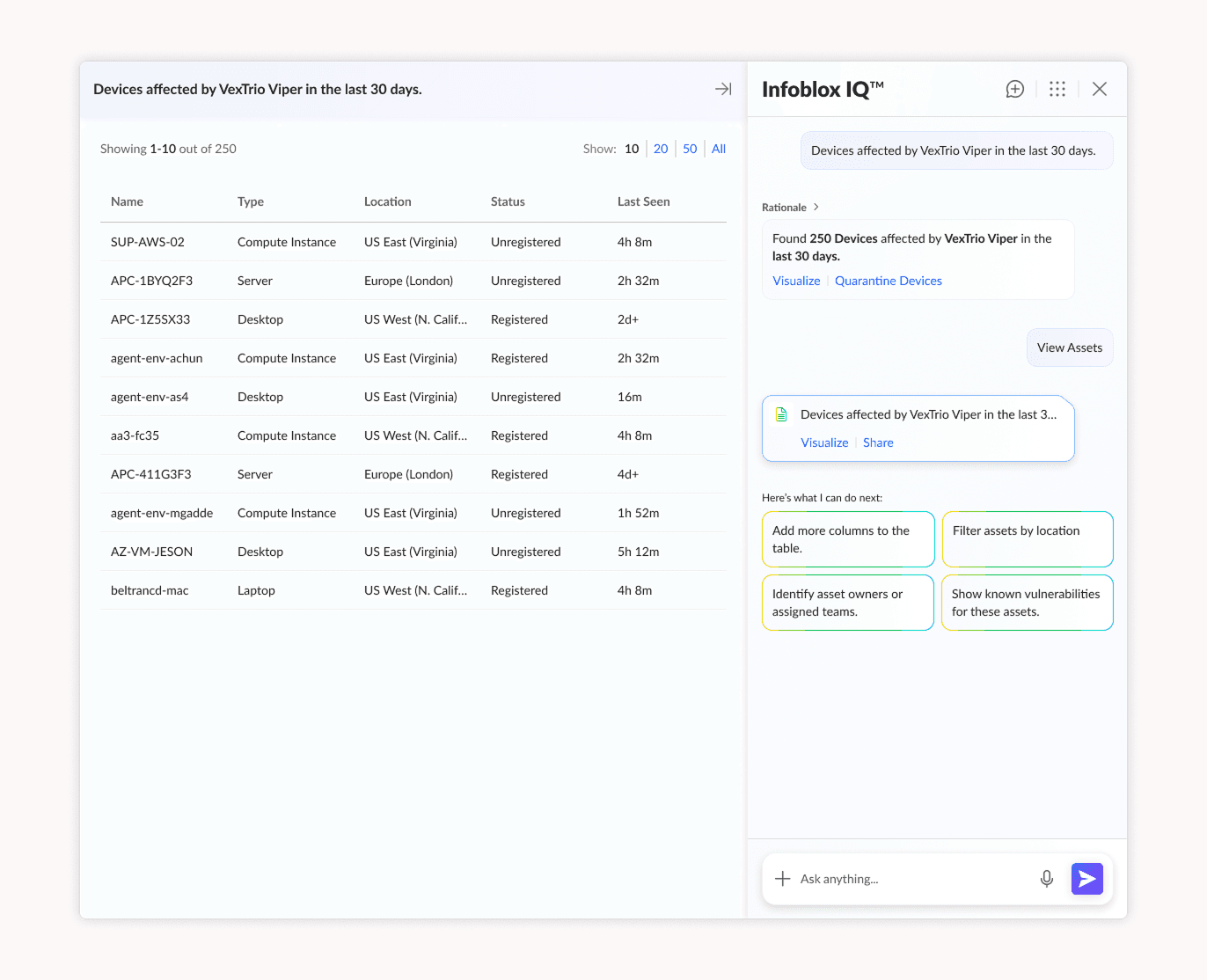The width and height of the screenshot is (1207, 980).
Task: Show 50 rows per page
Action: [690, 149]
